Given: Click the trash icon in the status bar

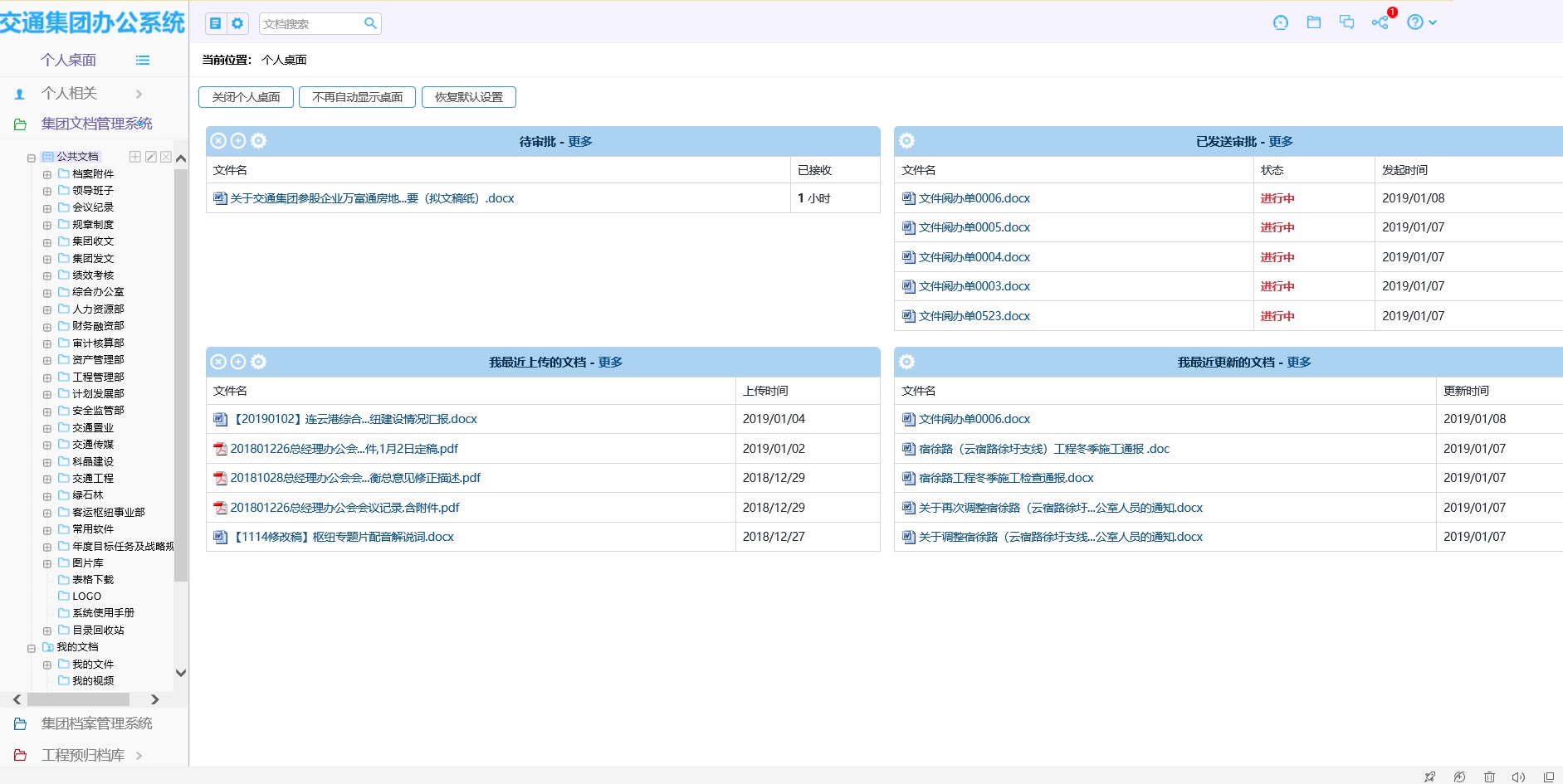Looking at the screenshot, I should [x=1489, y=777].
